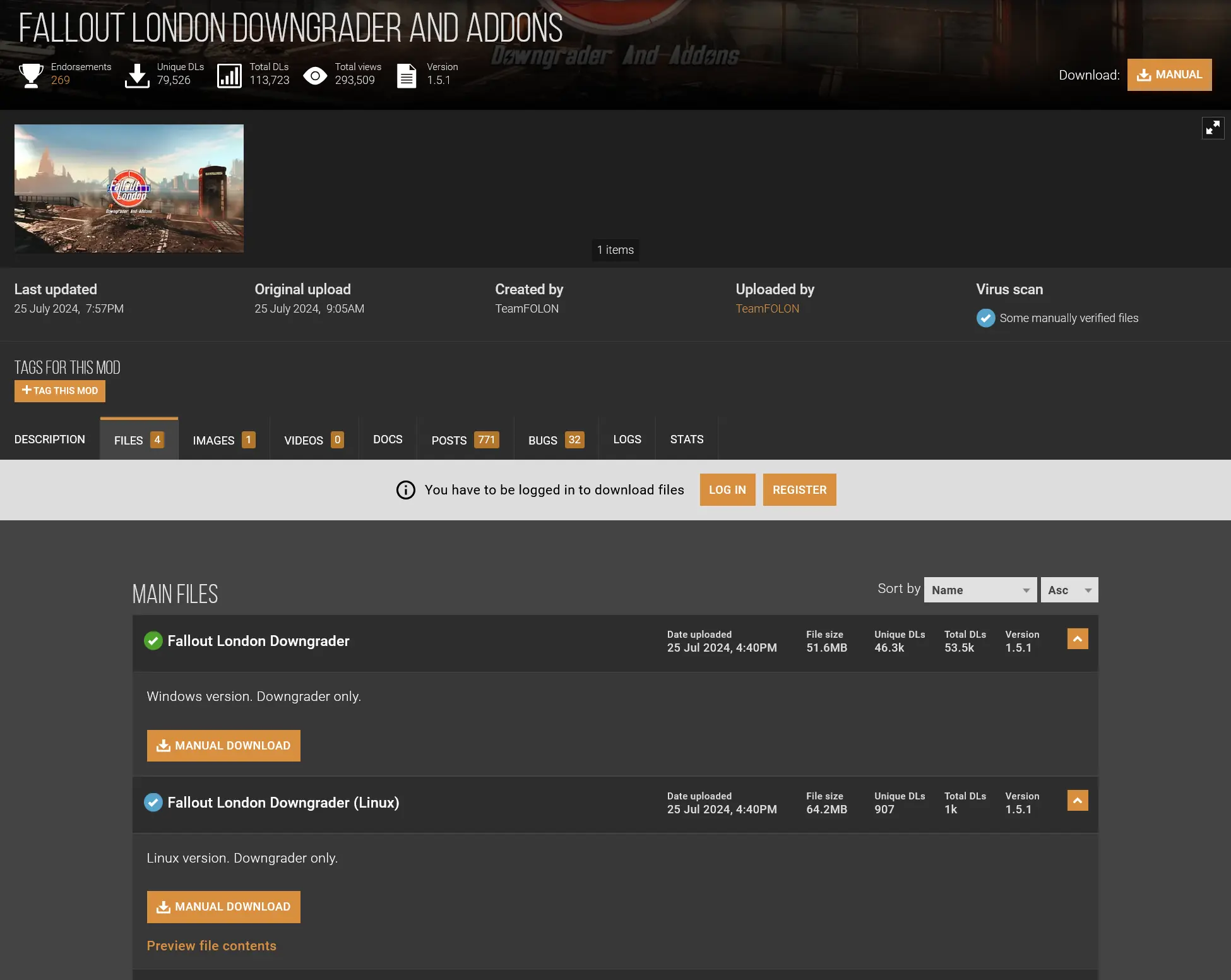Screen dimensions: 1231x980
Task: Click the Fallout London Downgrader (Linux) title
Action: [x=283, y=803]
